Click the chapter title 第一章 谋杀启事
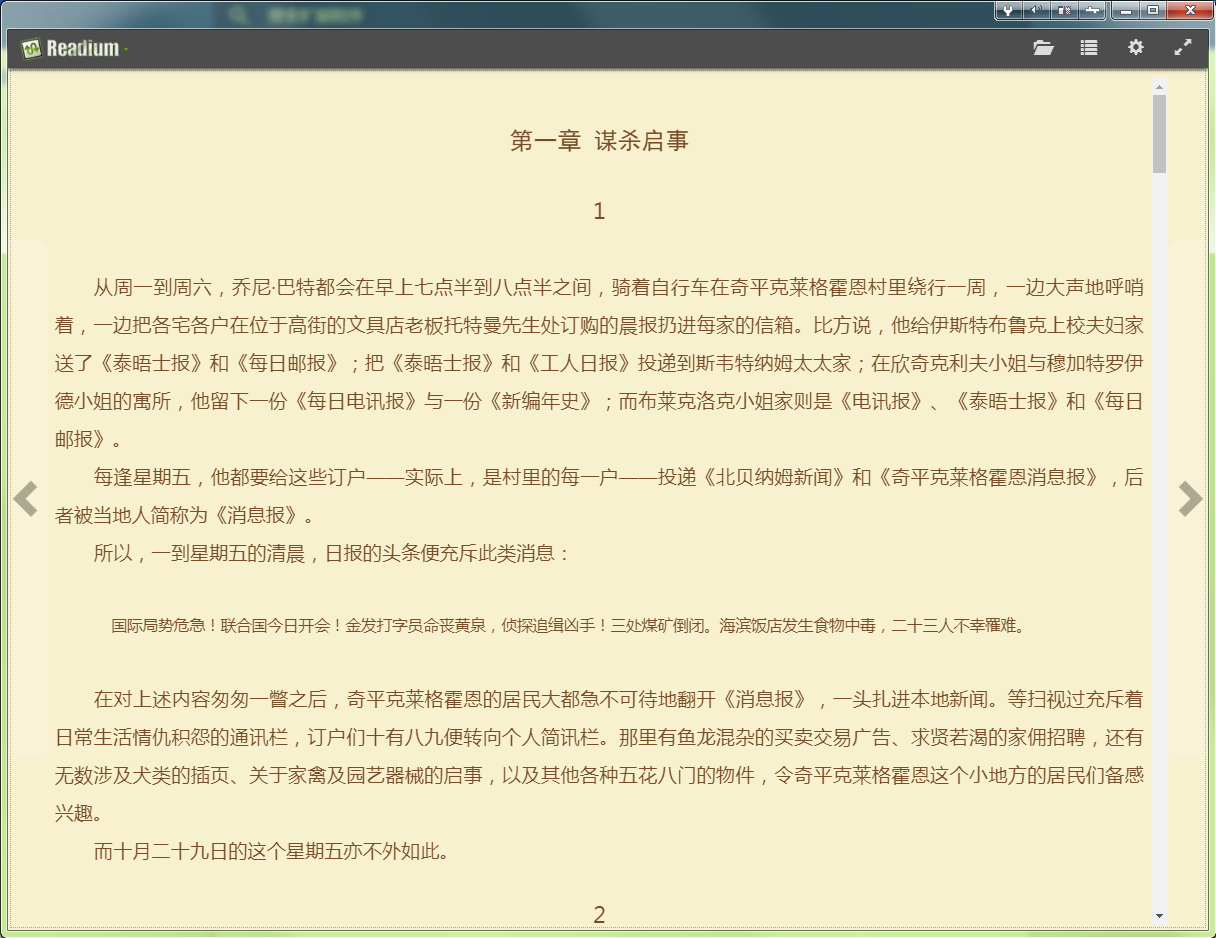Image resolution: width=1216 pixels, height=938 pixels. (599, 141)
